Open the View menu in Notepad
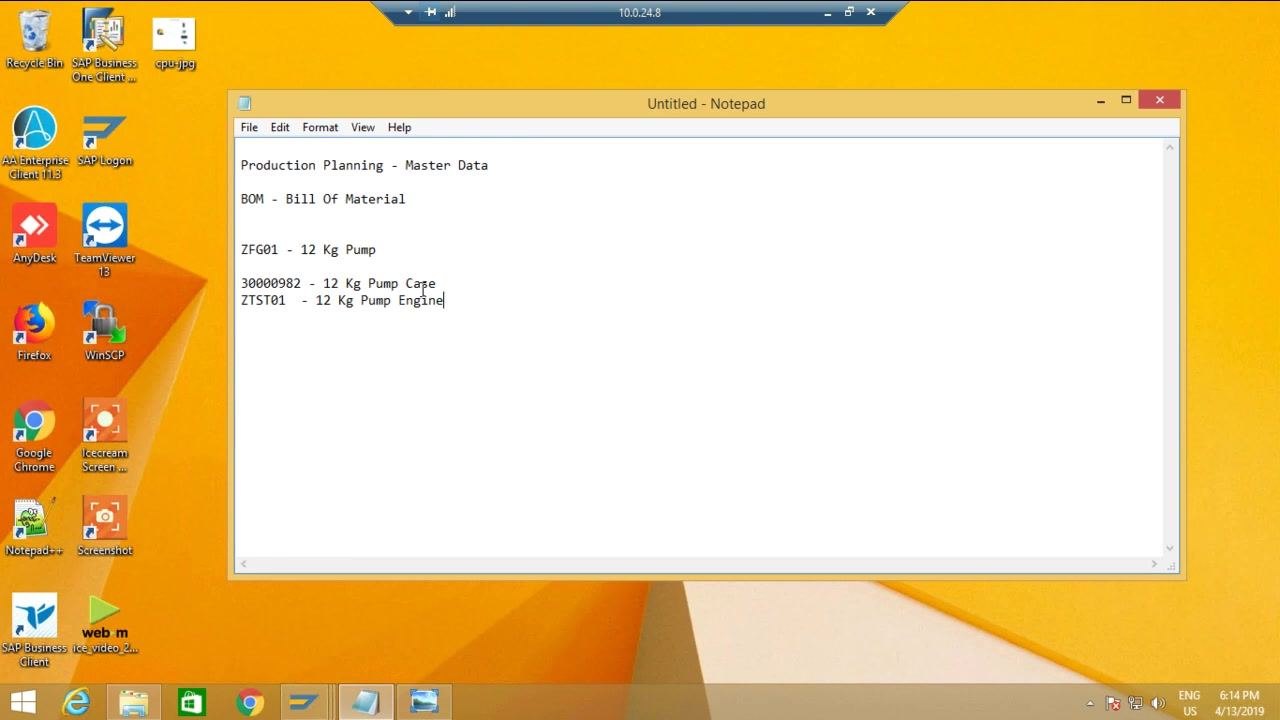The width and height of the screenshot is (1280, 720). 363,127
